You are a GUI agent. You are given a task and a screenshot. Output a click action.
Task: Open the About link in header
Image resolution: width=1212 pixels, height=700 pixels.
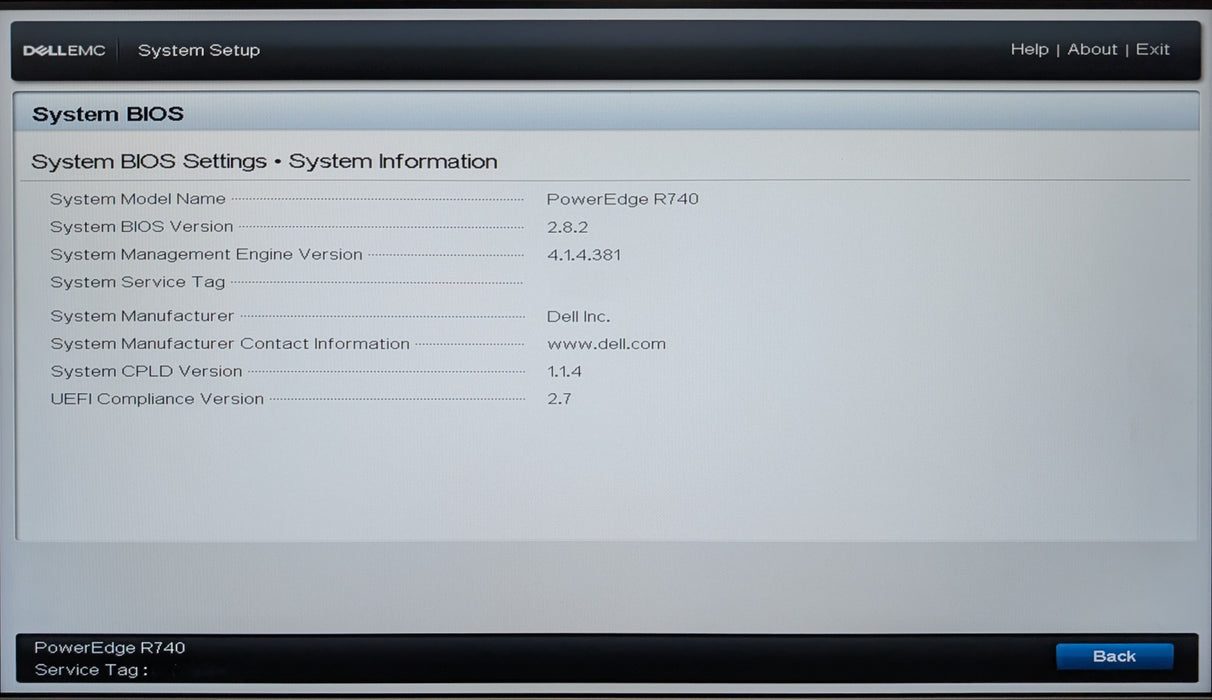1092,49
